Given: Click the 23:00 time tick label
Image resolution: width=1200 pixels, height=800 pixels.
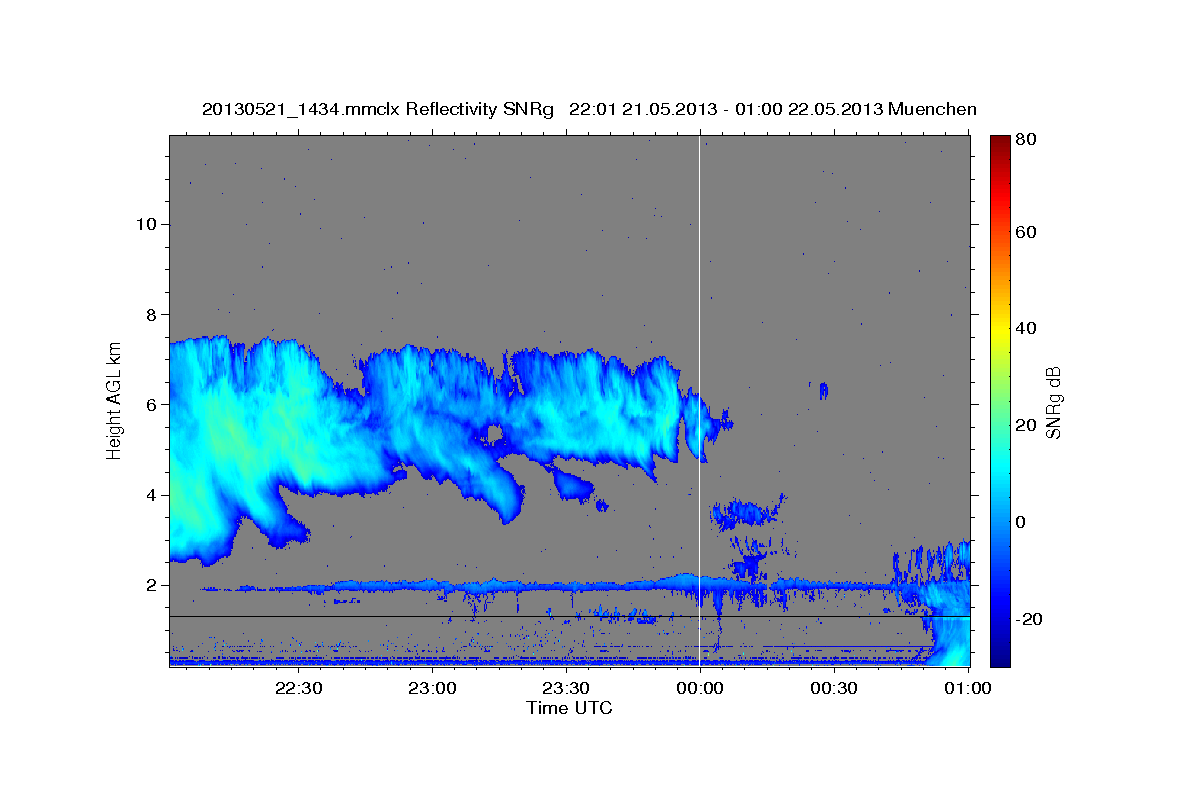Looking at the screenshot, I should [432, 688].
